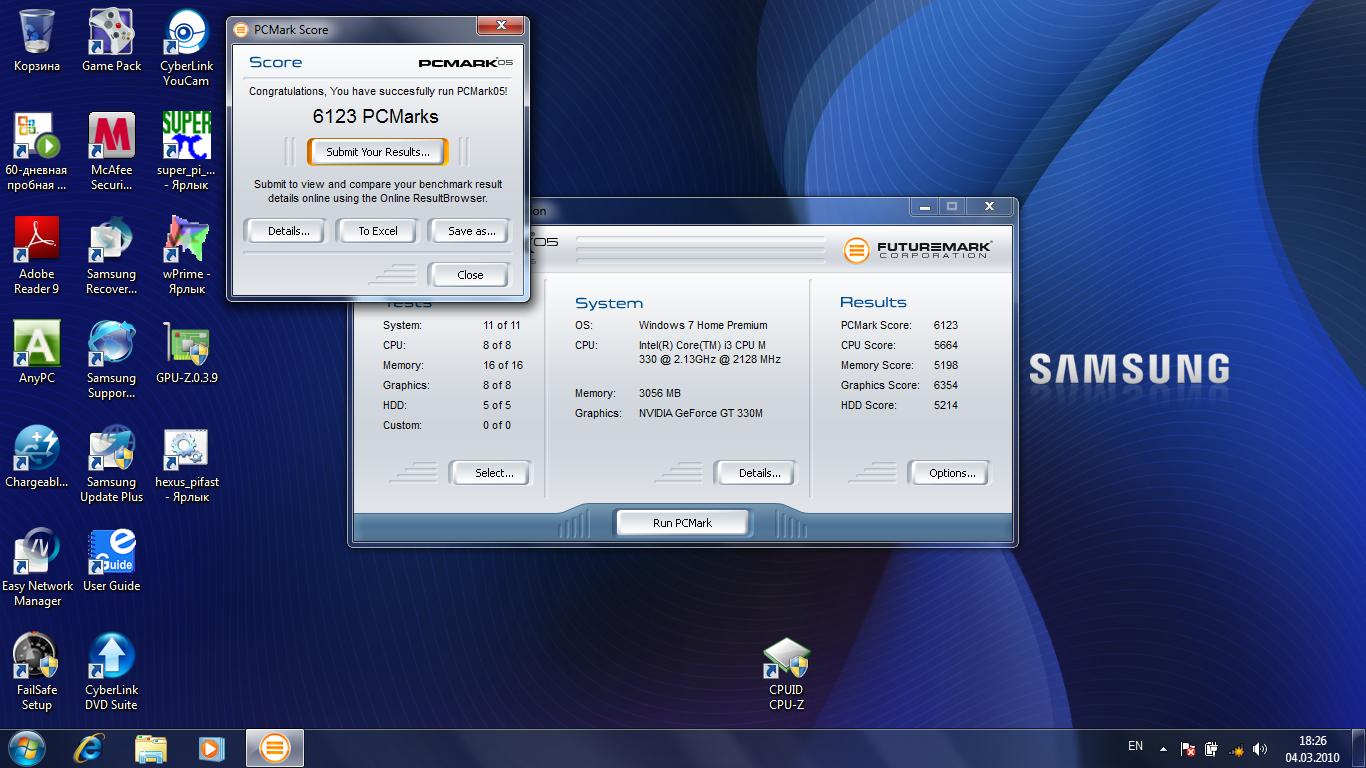Open the Chargeable USB desktop icon
Viewport: 1366px width, 768px height.
pyautogui.click(x=37, y=456)
